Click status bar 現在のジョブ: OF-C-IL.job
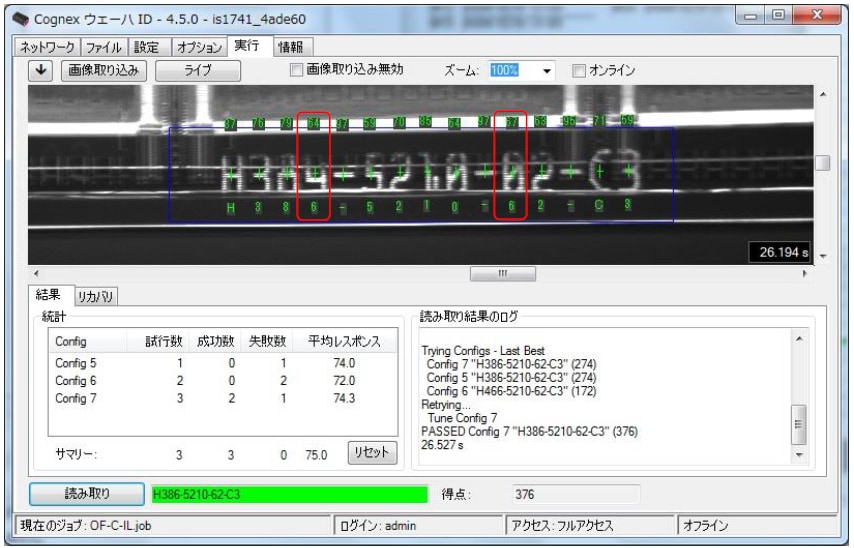This screenshot has height=548, width=854. (x=172, y=526)
